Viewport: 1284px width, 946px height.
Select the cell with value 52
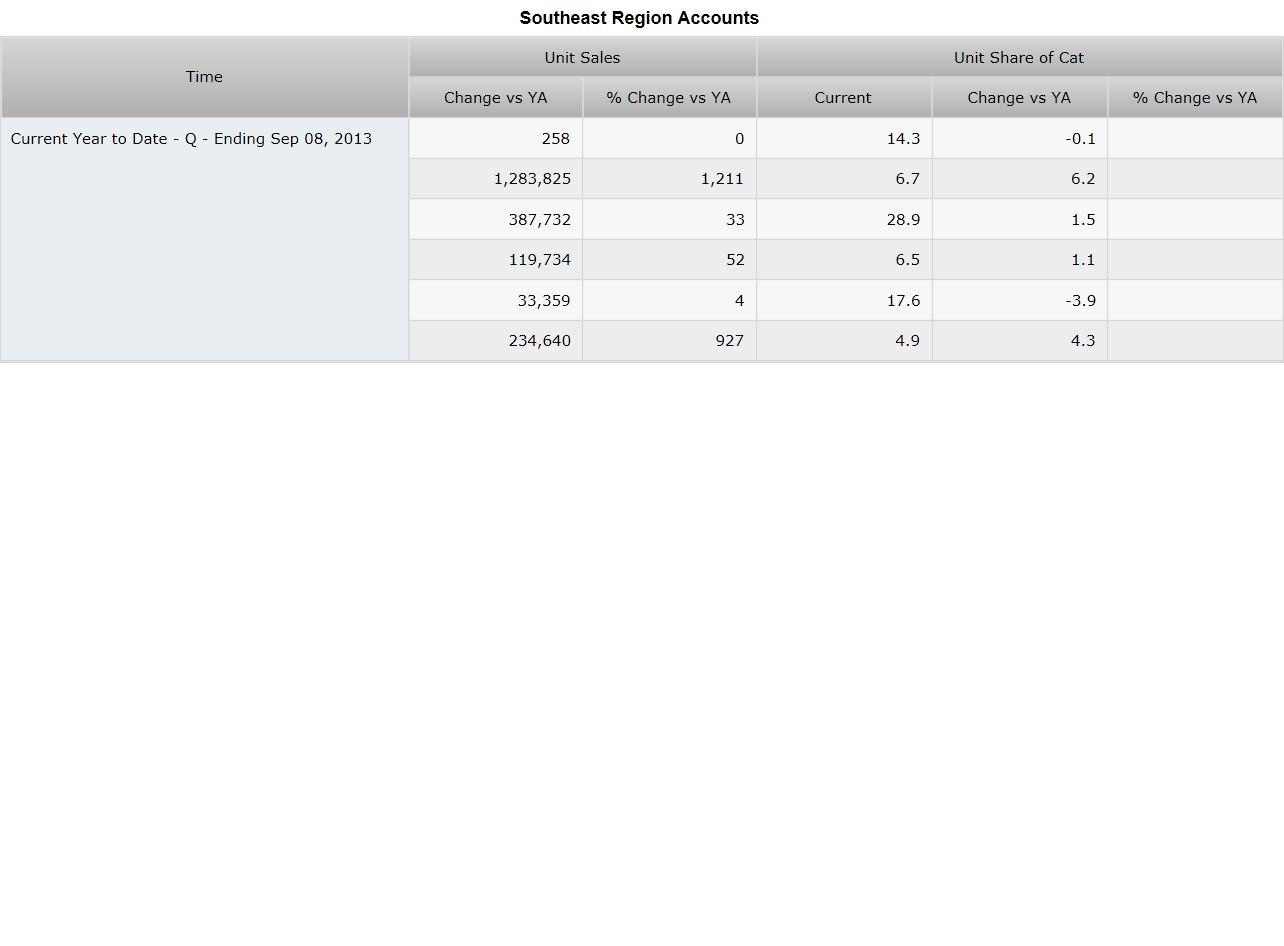pos(669,260)
